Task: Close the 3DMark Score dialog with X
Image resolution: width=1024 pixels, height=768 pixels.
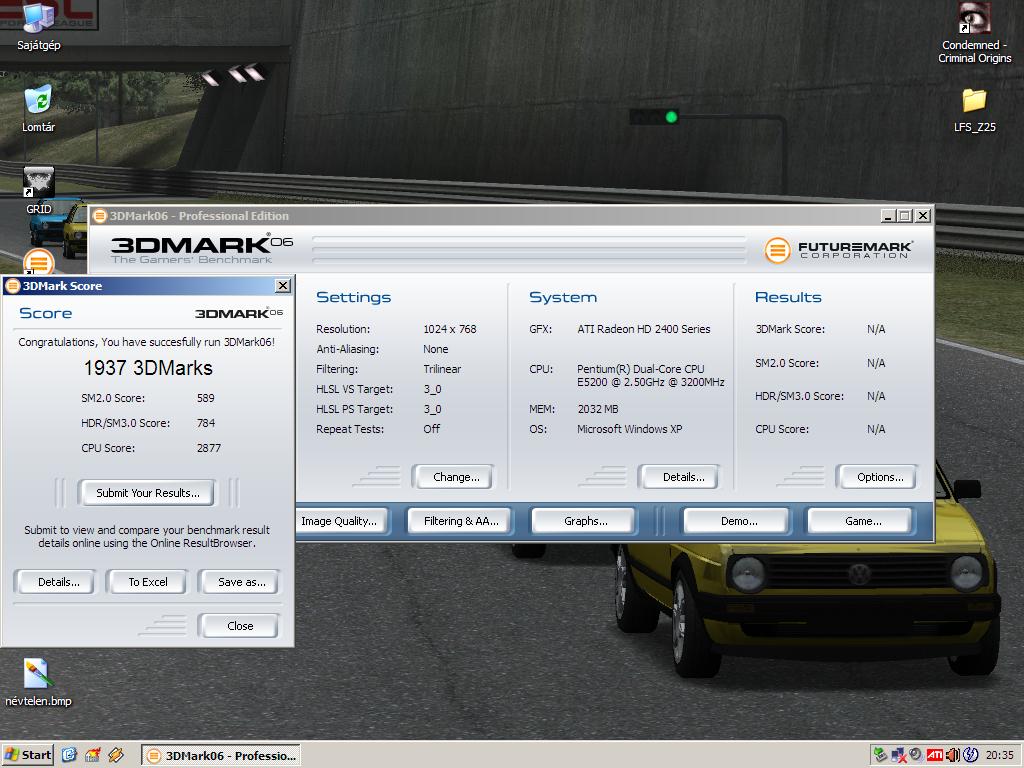Action: 283,285
